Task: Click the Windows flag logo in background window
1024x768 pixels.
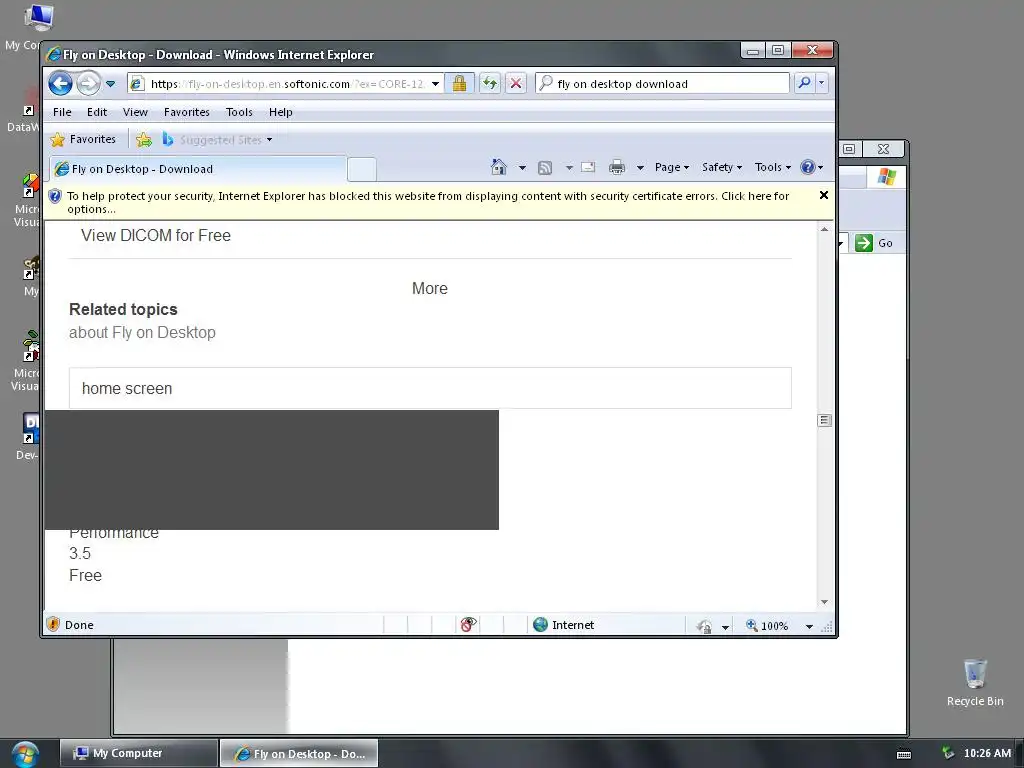Action: click(x=887, y=176)
